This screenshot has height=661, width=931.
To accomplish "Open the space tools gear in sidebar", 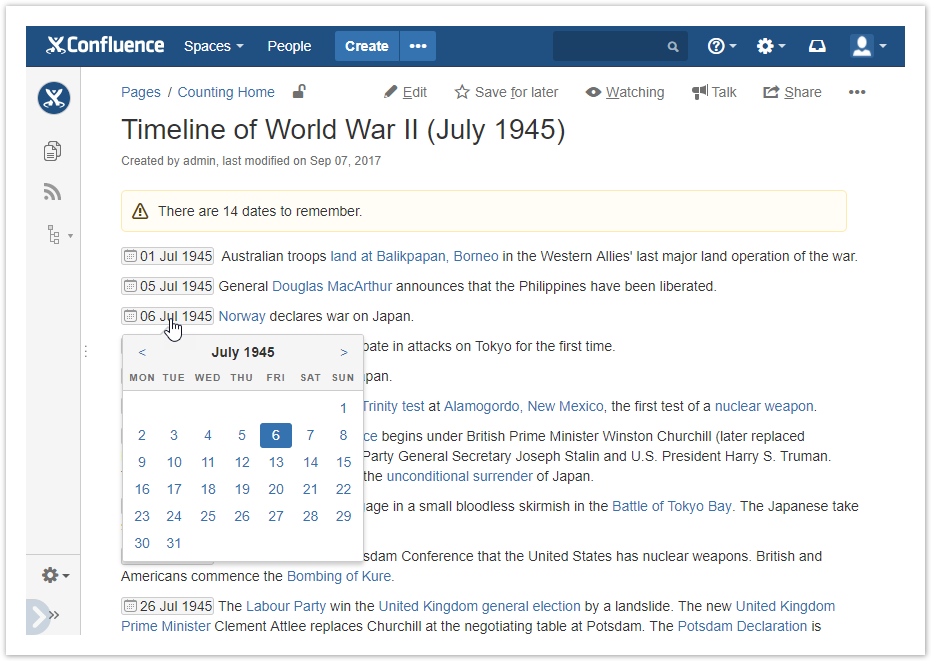I will (x=55, y=575).
